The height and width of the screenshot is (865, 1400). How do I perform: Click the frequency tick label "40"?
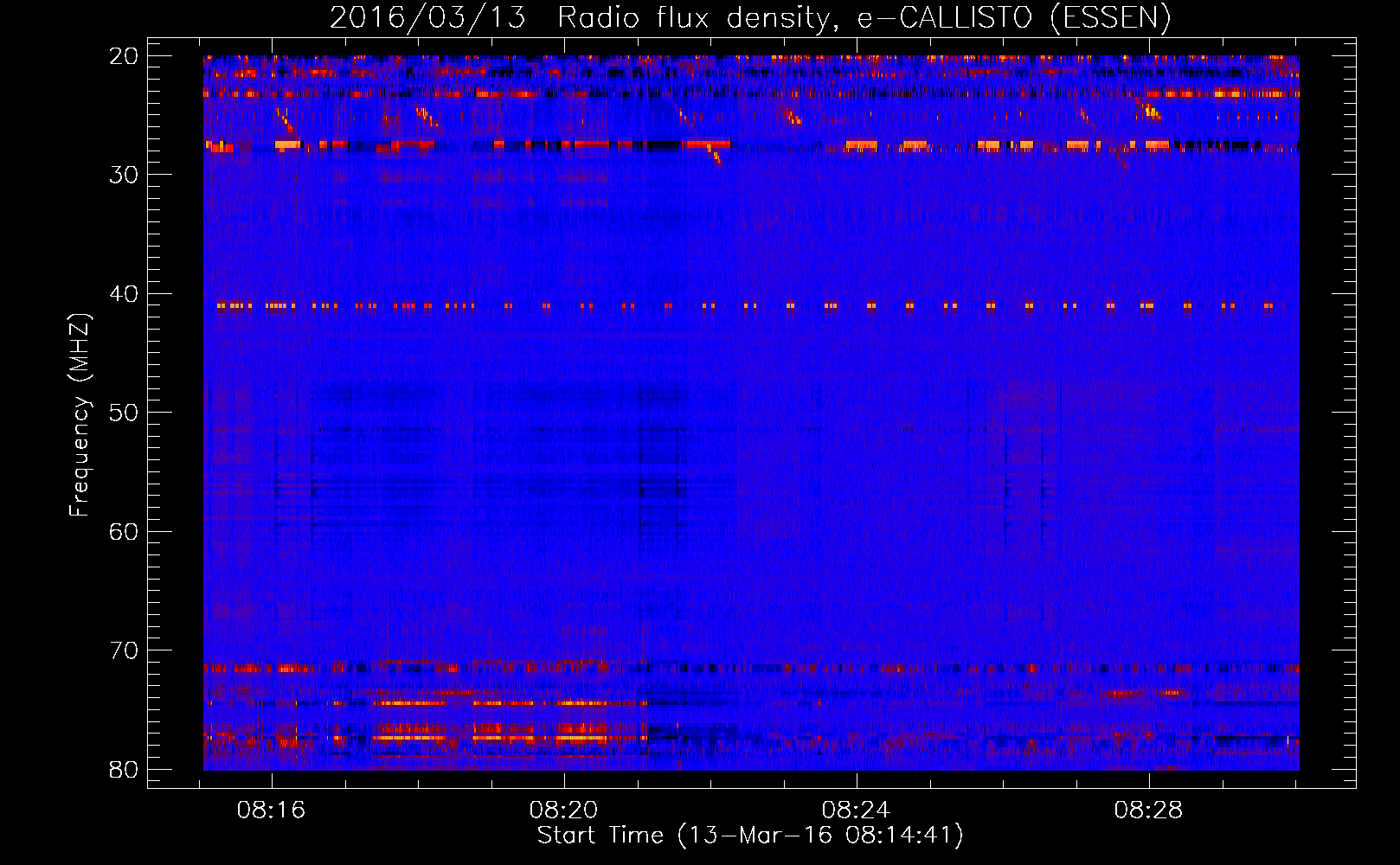pyautogui.click(x=125, y=294)
